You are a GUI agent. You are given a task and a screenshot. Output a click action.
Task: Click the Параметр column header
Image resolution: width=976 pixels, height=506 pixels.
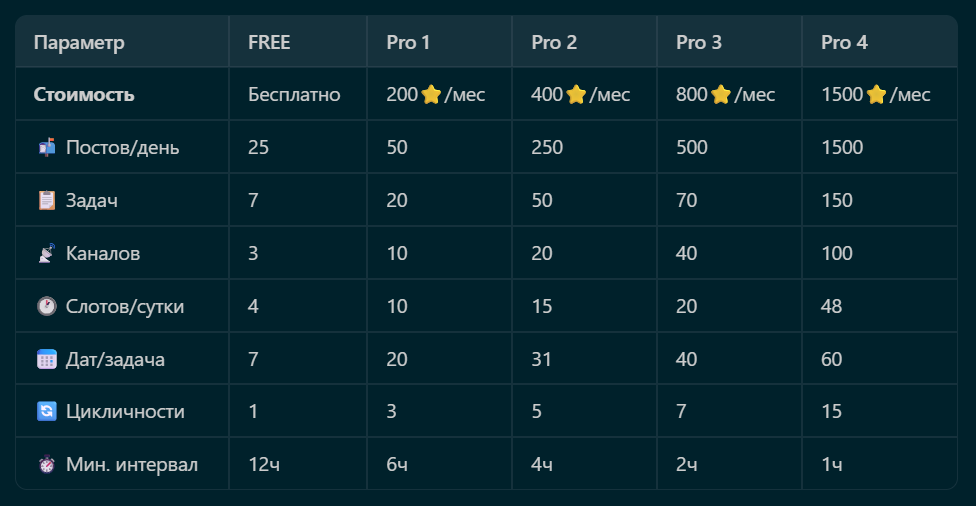79,43
